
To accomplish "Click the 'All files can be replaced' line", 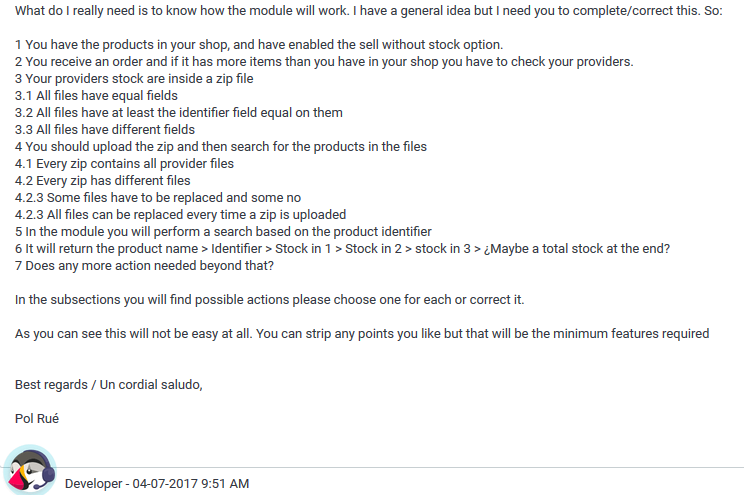I will [x=180, y=214].
